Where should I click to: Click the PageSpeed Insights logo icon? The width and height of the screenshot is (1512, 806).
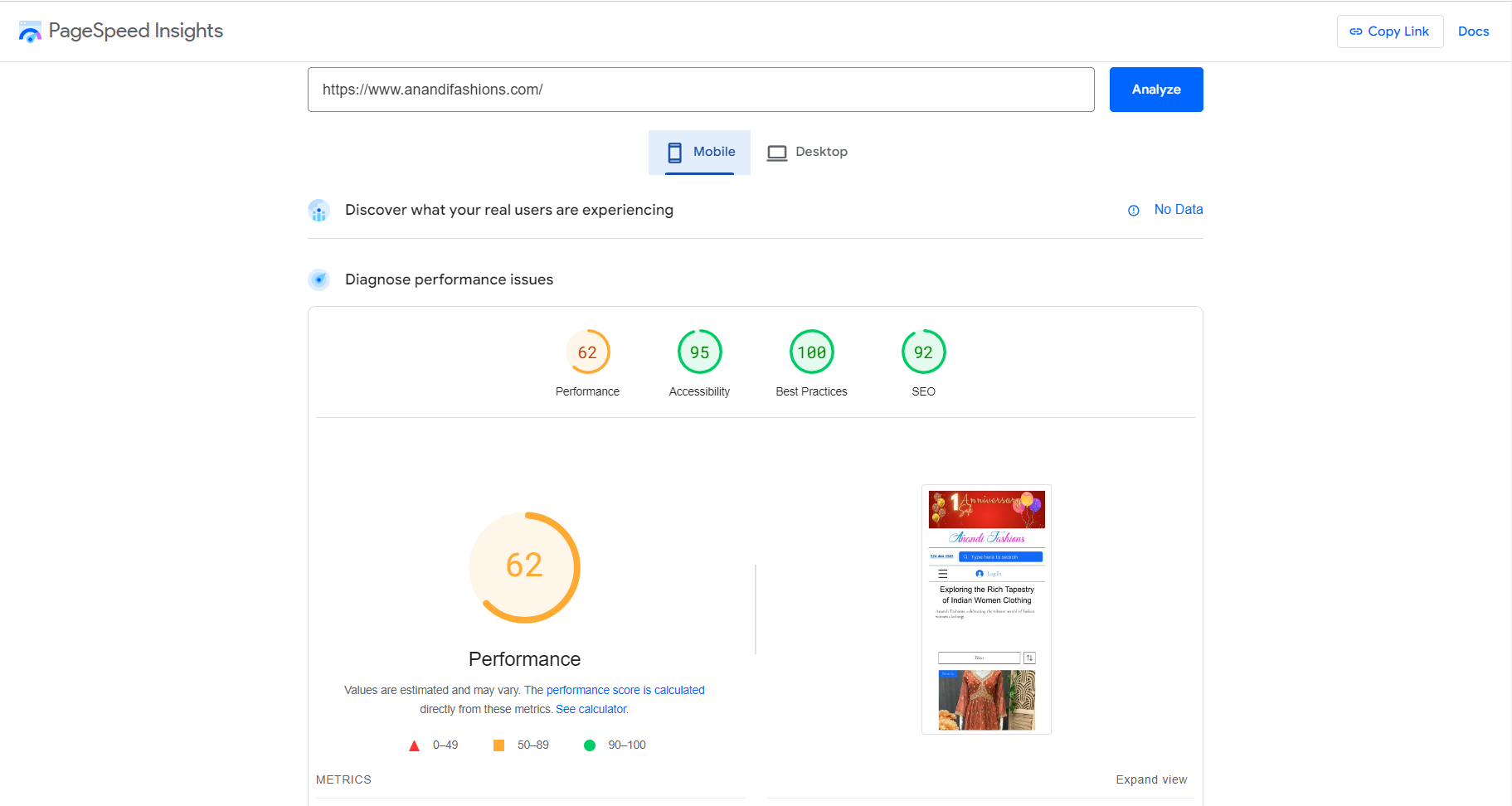pos(30,32)
